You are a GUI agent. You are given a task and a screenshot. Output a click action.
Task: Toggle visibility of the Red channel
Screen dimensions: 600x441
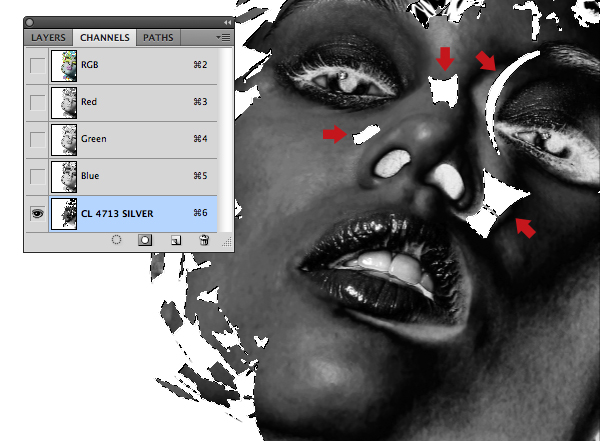point(37,103)
